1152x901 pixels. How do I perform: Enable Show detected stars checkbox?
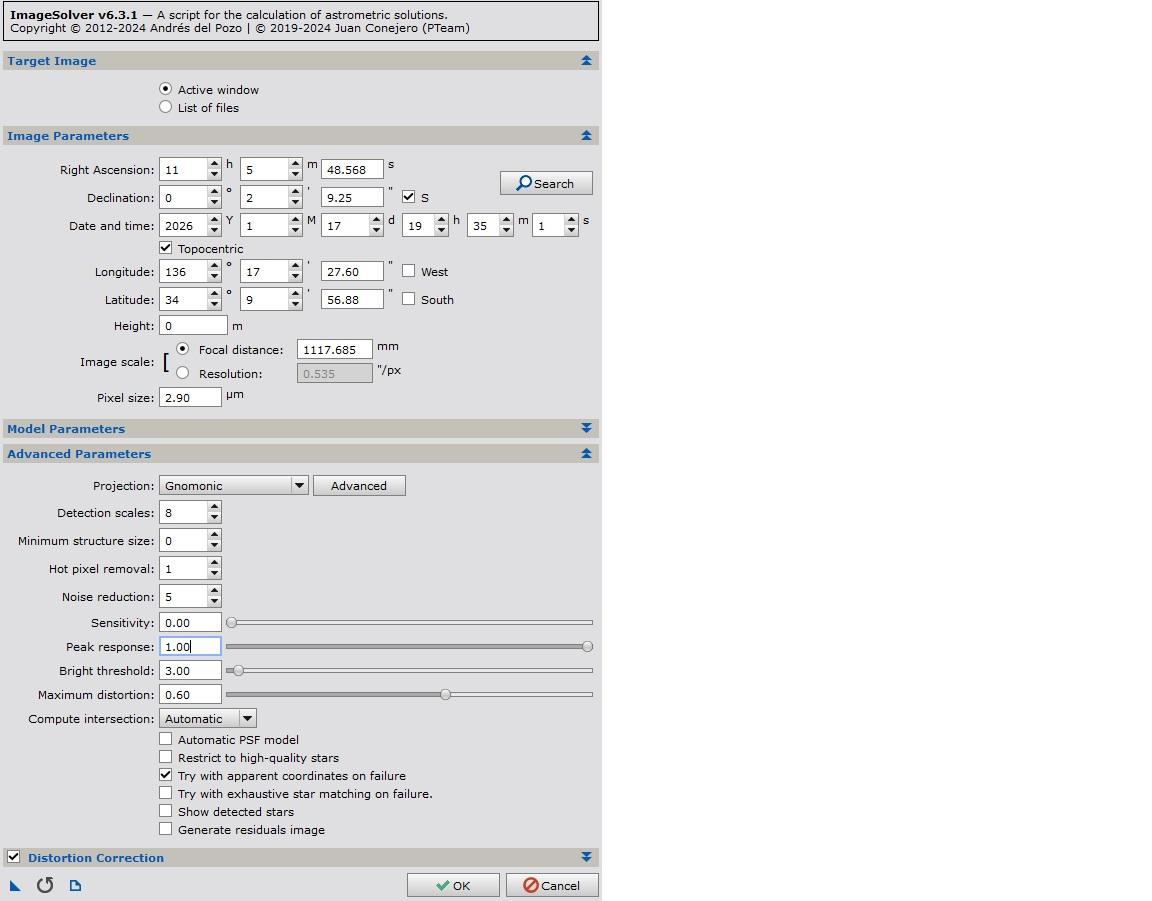166,811
